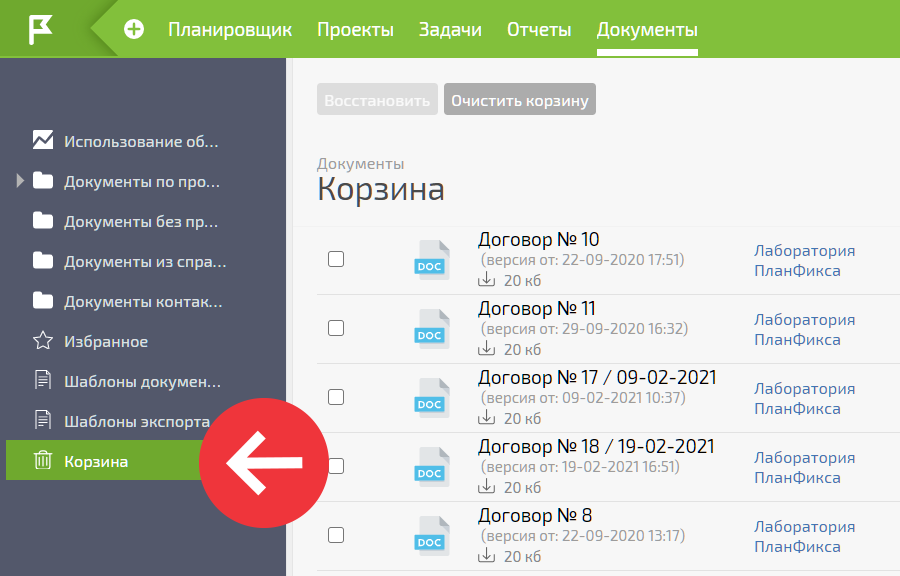This screenshot has height=576, width=900.
Task: Go to the Проекты section
Action: pos(355,29)
